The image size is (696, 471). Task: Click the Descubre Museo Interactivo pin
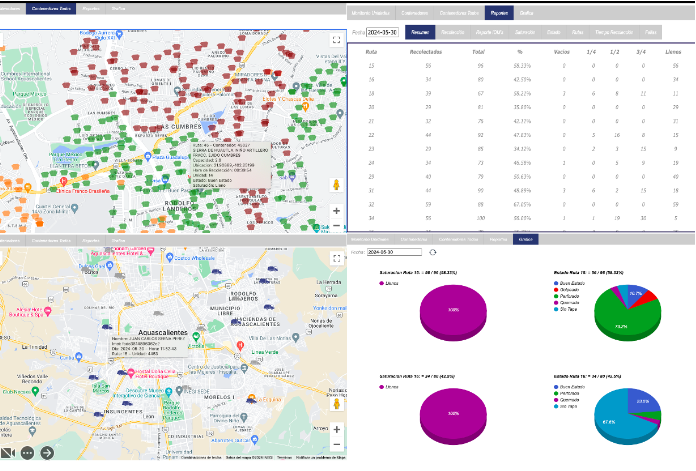tap(168, 391)
